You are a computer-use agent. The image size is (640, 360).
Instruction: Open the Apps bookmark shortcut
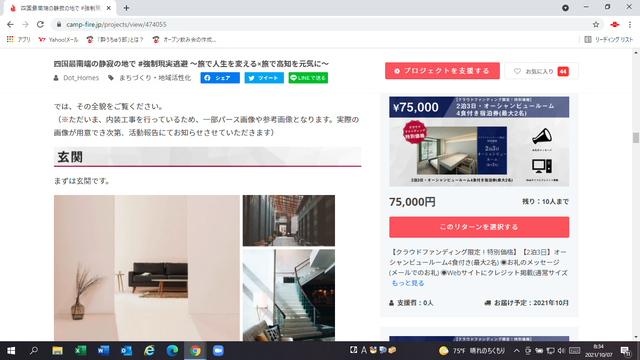[x=19, y=40]
